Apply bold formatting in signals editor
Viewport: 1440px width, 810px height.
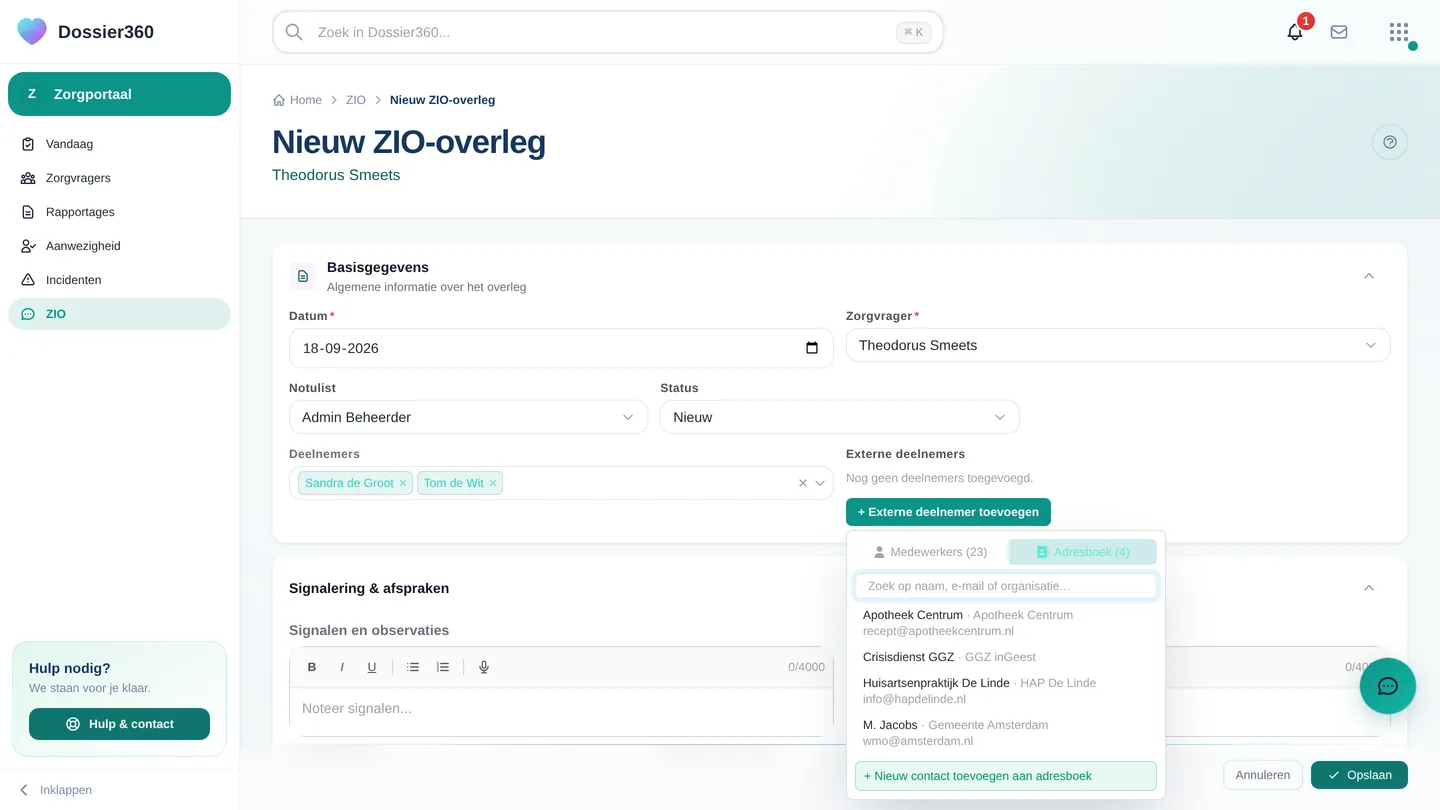312,667
